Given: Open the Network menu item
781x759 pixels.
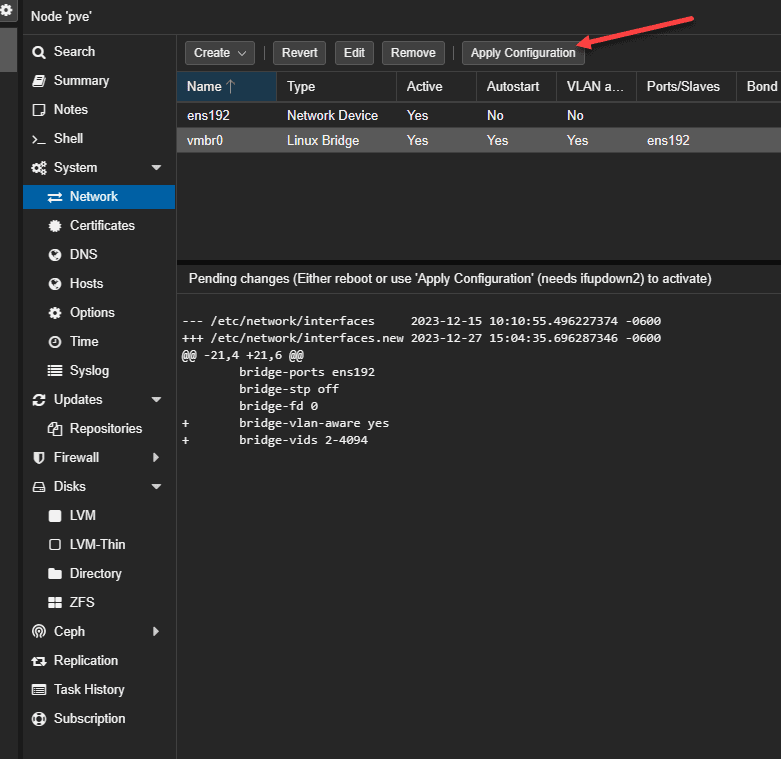Looking at the screenshot, I should (x=94, y=197).
